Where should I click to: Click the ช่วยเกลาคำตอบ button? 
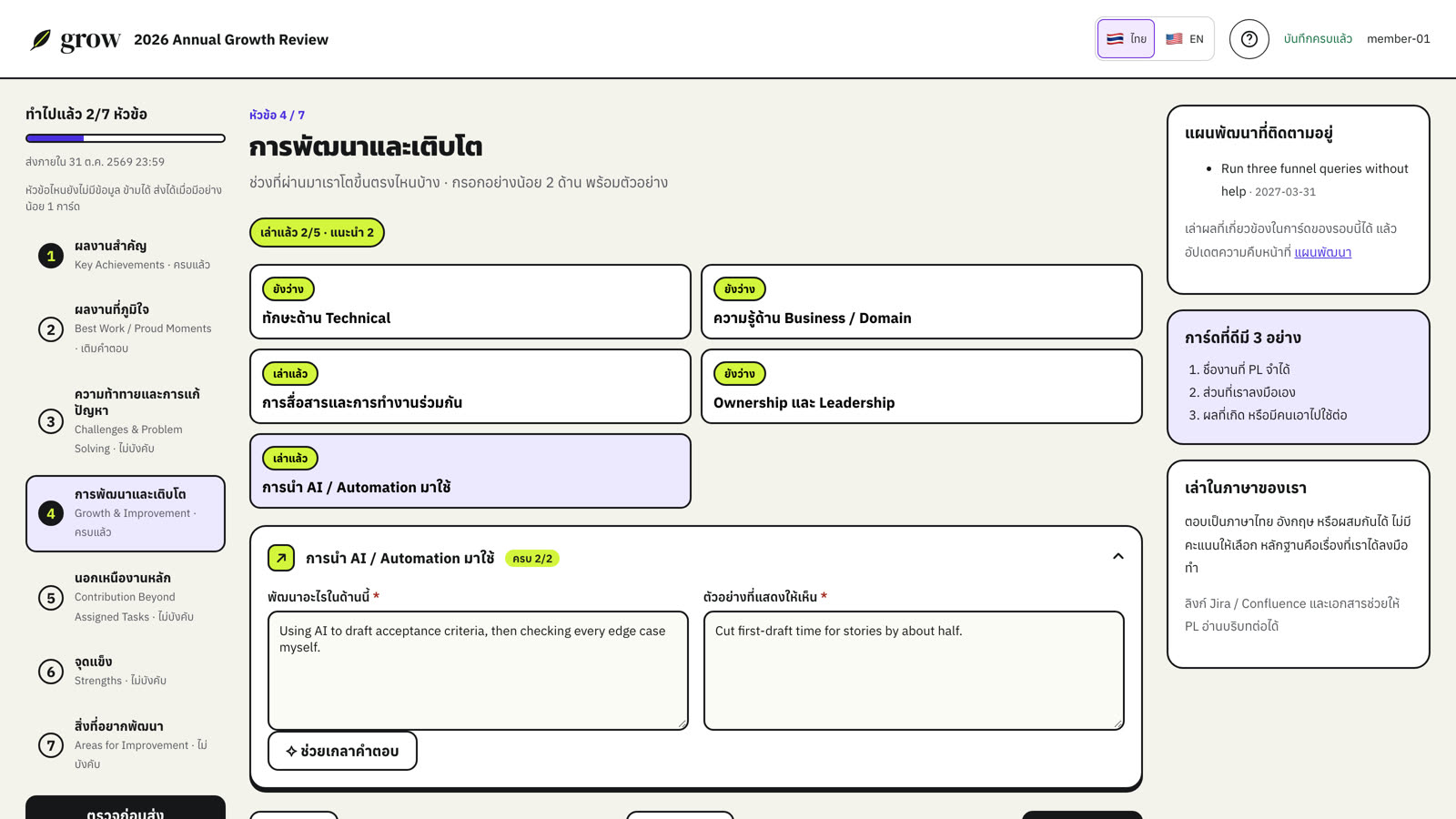click(342, 751)
